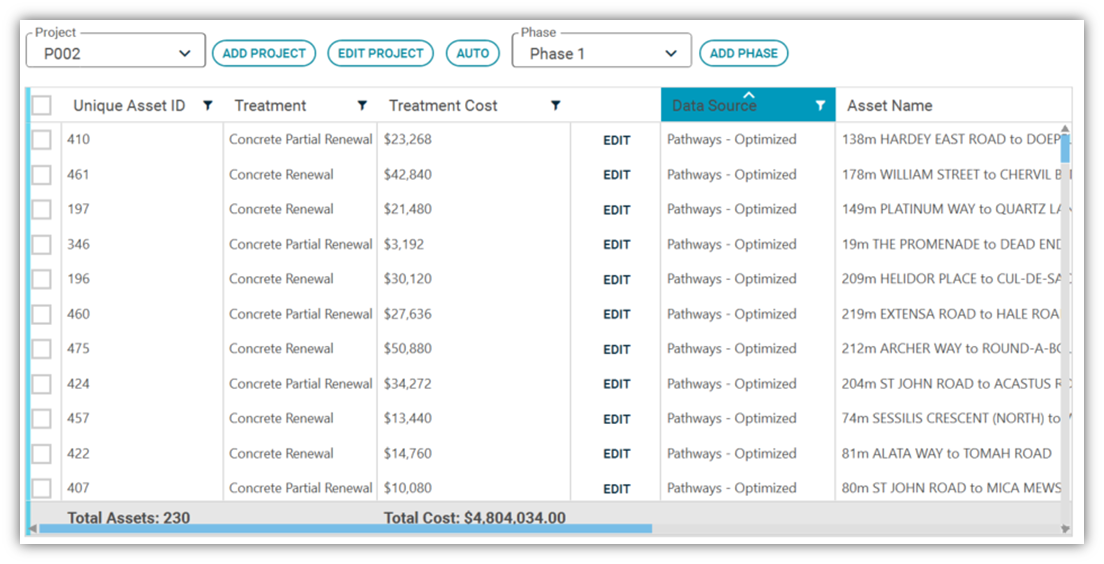Screen dimensions: 1104x564
Task: Open the Data Source filter icon
Action: [820, 106]
